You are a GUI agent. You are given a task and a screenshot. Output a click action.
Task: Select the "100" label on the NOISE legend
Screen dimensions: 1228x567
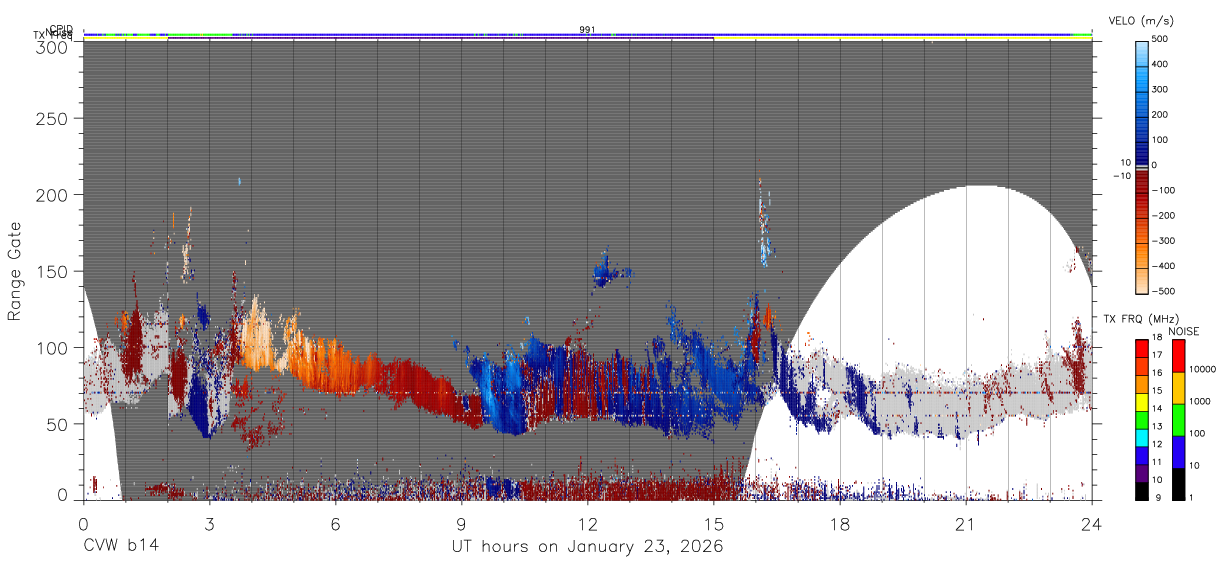click(1199, 434)
